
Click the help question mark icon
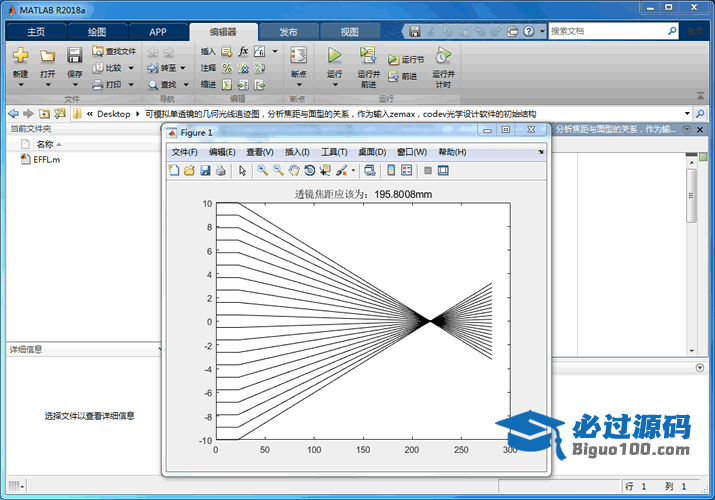coord(528,31)
